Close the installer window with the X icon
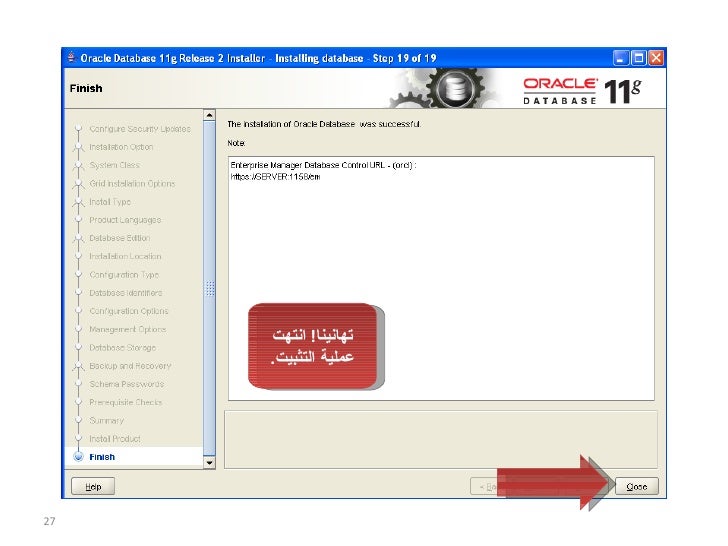This screenshot has width=728, height=546. pyautogui.click(x=656, y=58)
